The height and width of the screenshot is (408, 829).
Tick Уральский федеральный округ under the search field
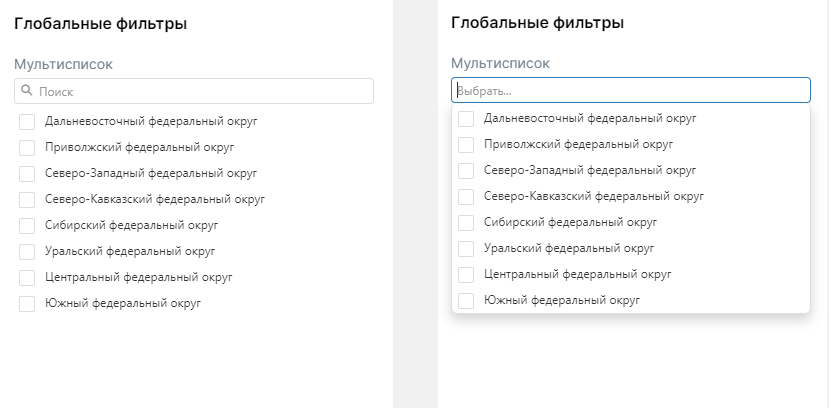pyautogui.click(x=27, y=251)
